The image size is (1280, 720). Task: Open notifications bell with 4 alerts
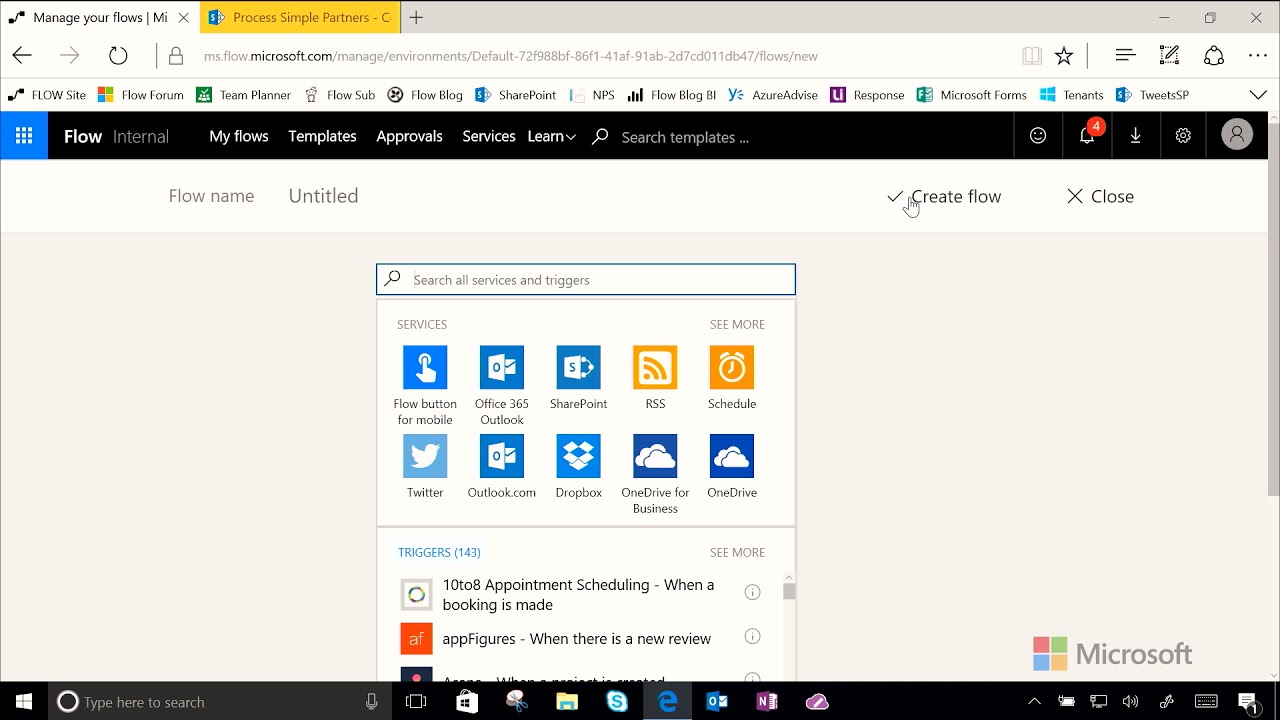pos(1087,136)
